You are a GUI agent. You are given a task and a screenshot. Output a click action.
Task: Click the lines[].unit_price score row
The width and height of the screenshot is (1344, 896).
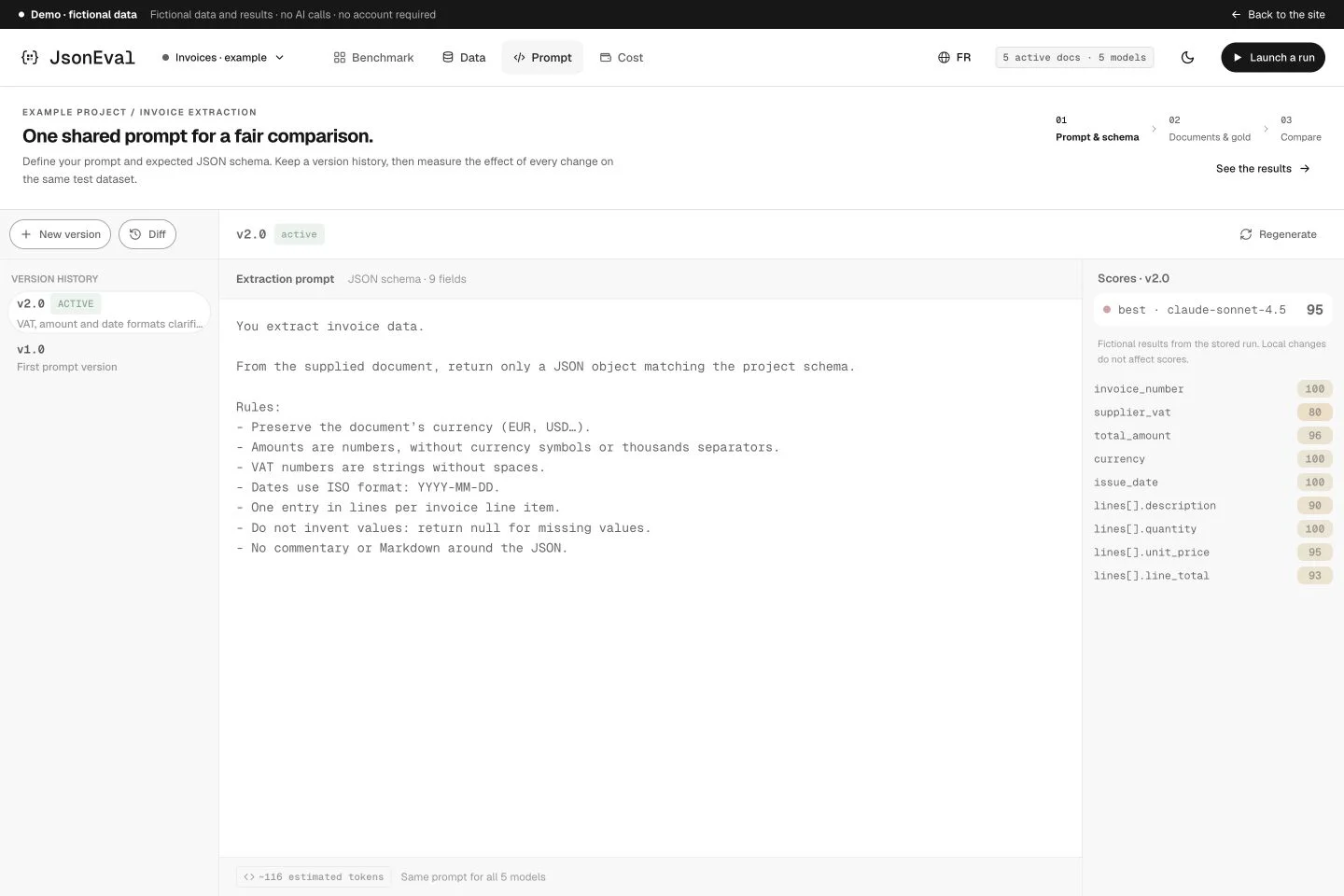1212,553
